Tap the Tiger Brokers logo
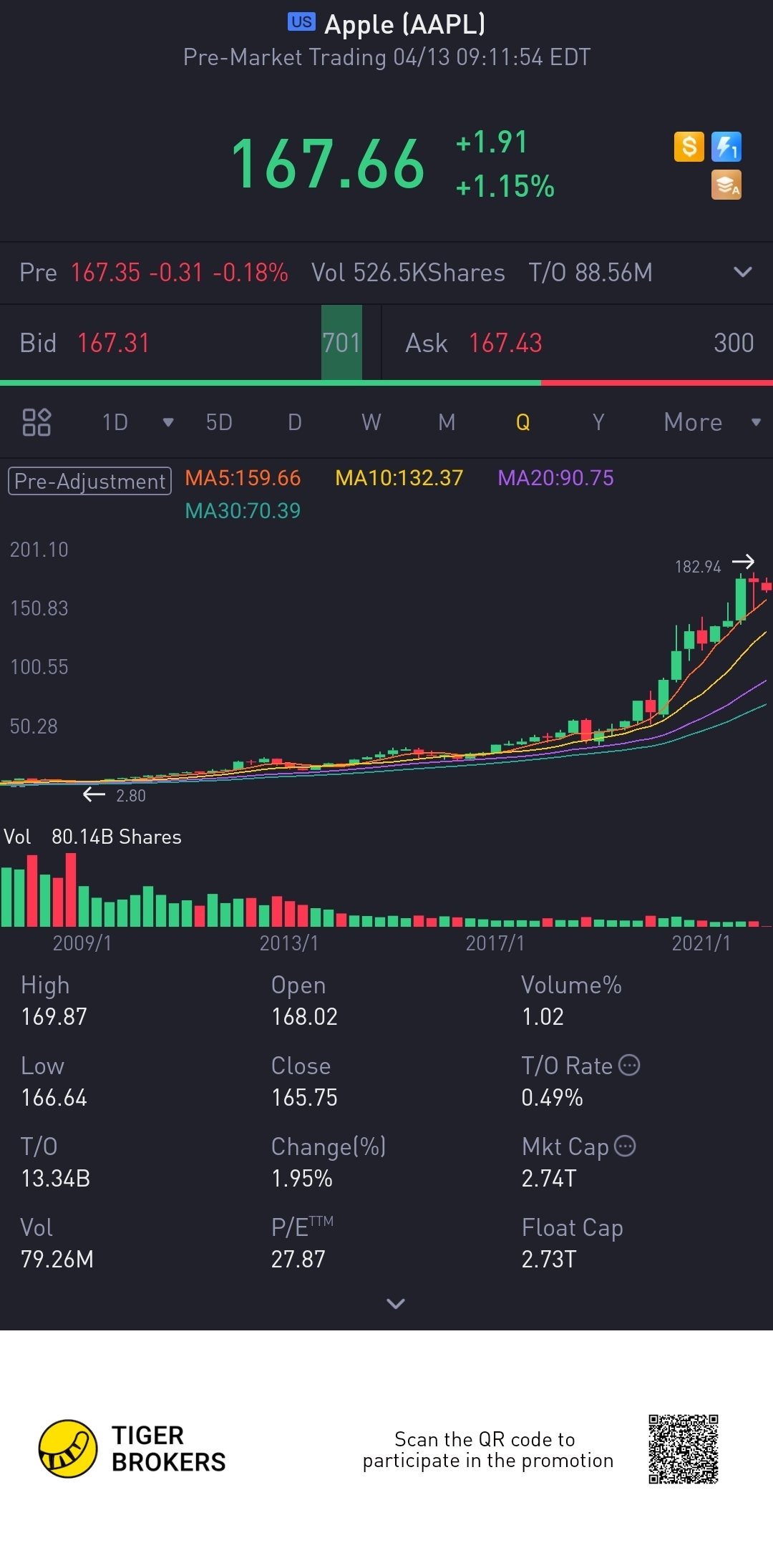 132,1448
